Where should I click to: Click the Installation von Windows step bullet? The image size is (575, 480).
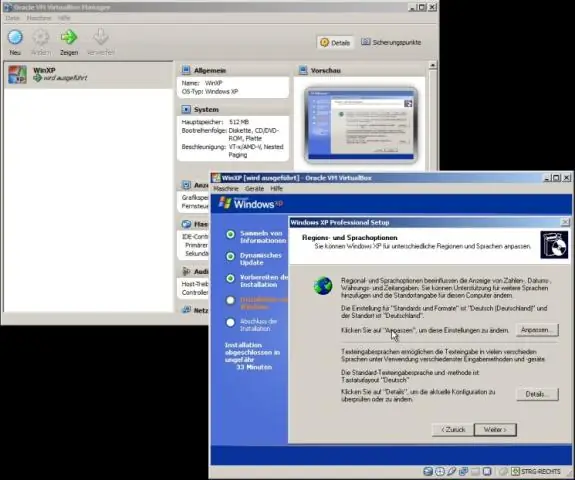tap(230, 300)
